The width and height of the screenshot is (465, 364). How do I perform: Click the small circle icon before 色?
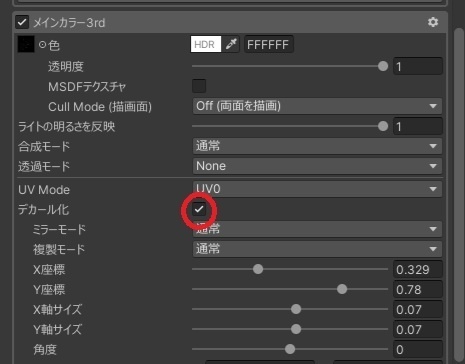42,44
